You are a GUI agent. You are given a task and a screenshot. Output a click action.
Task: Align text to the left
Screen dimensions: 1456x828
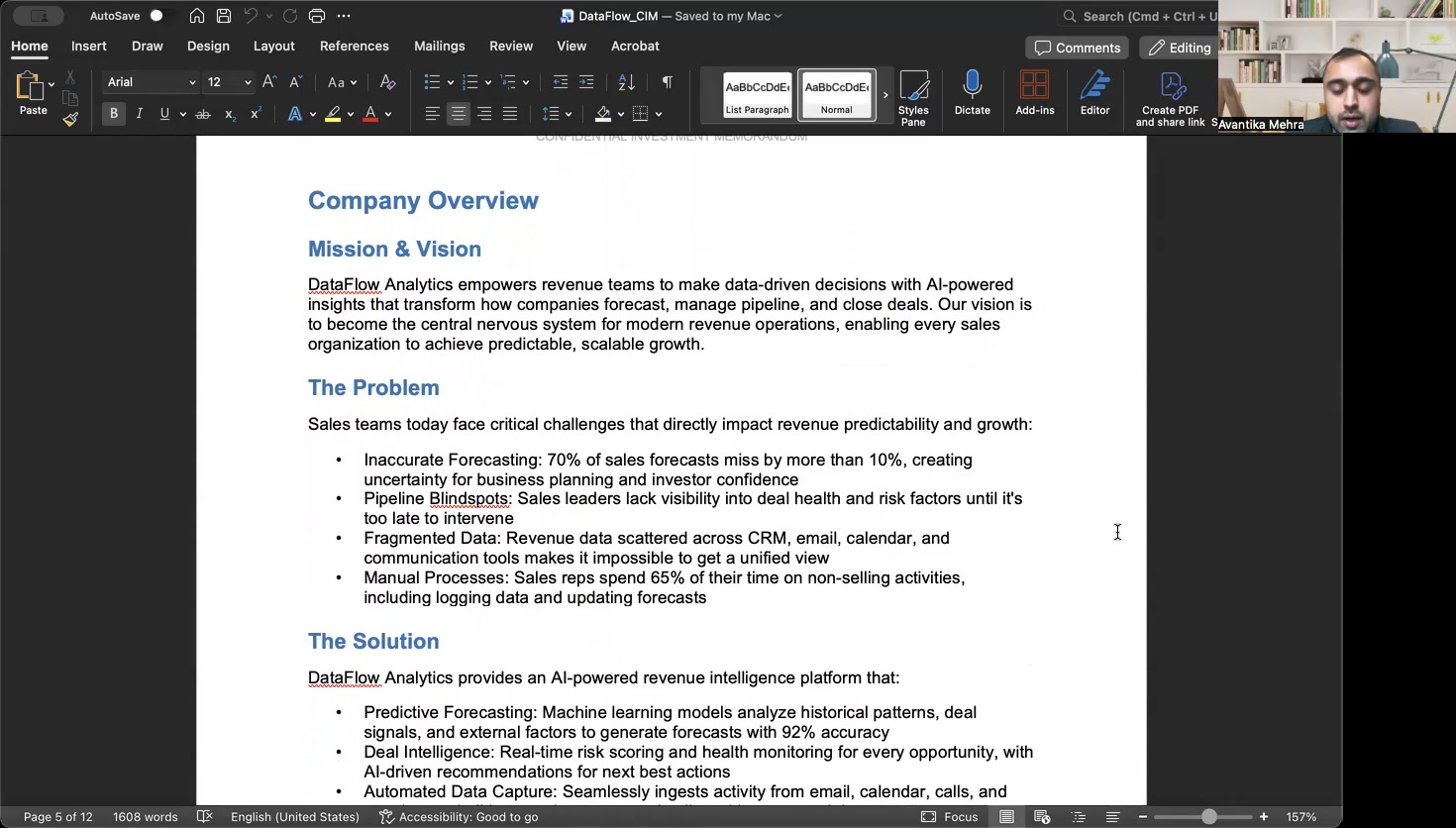[x=433, y=114]
